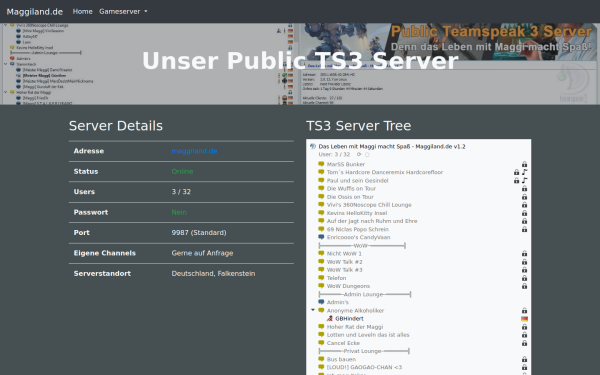
Task: Click the German flag next to GBHindert
Action: tap(524, 318)
